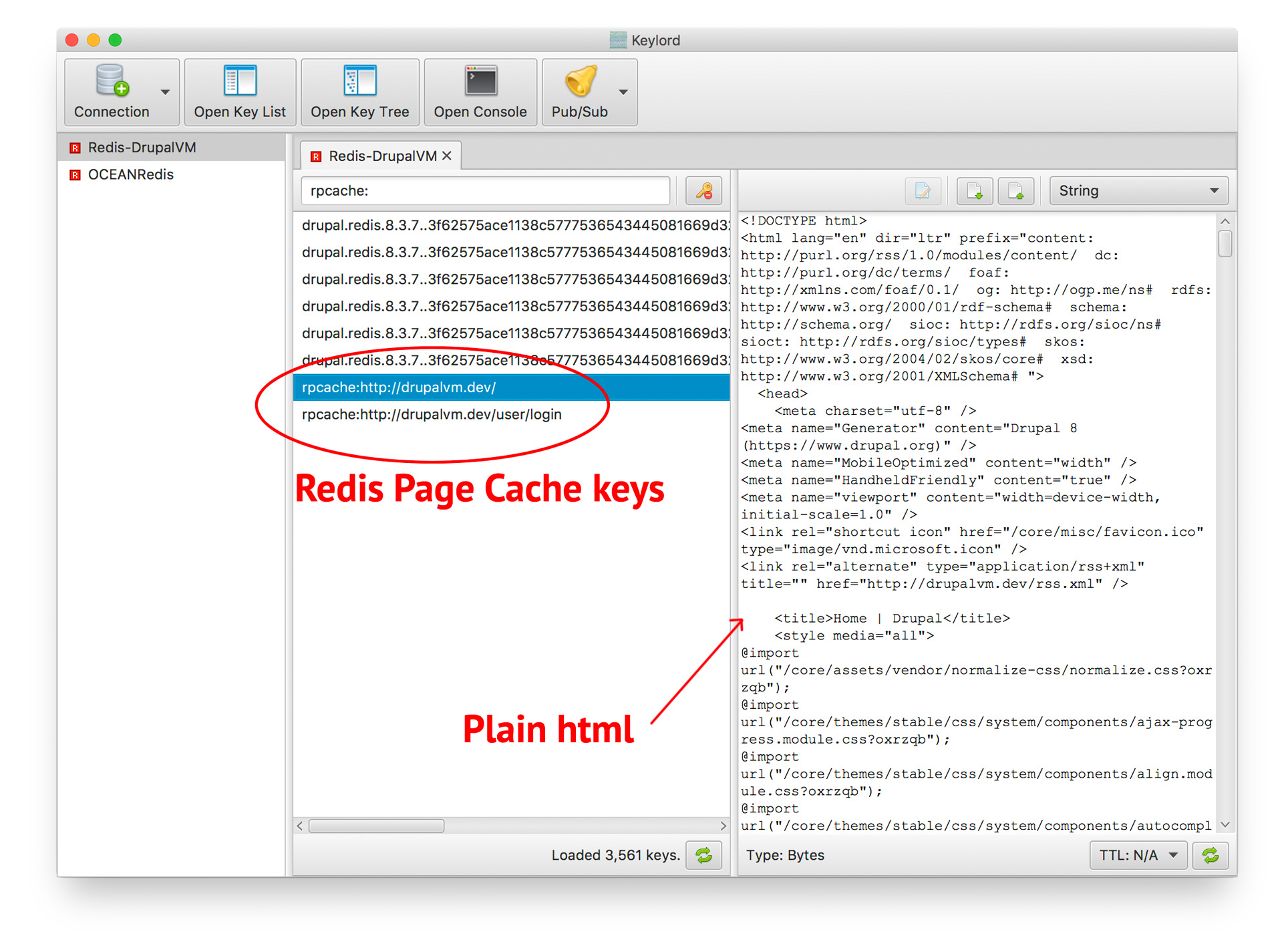Close the Redis-DrupalVM tab

447,156
